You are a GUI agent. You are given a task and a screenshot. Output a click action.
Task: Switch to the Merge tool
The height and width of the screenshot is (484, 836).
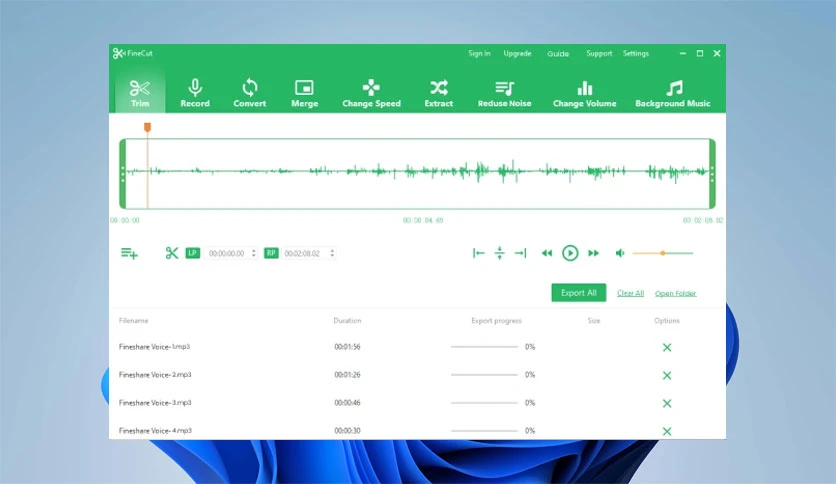(304, 93)
